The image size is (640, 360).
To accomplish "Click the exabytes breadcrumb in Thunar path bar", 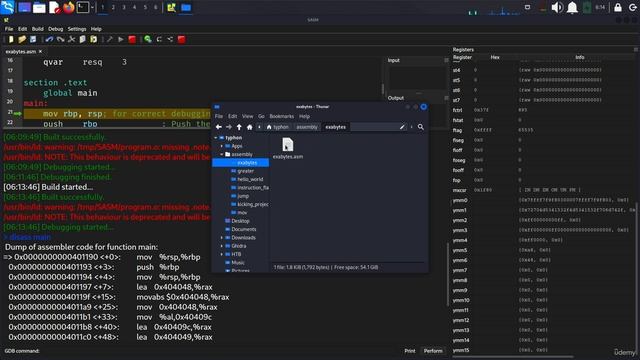I will click(x=336, y=127).
